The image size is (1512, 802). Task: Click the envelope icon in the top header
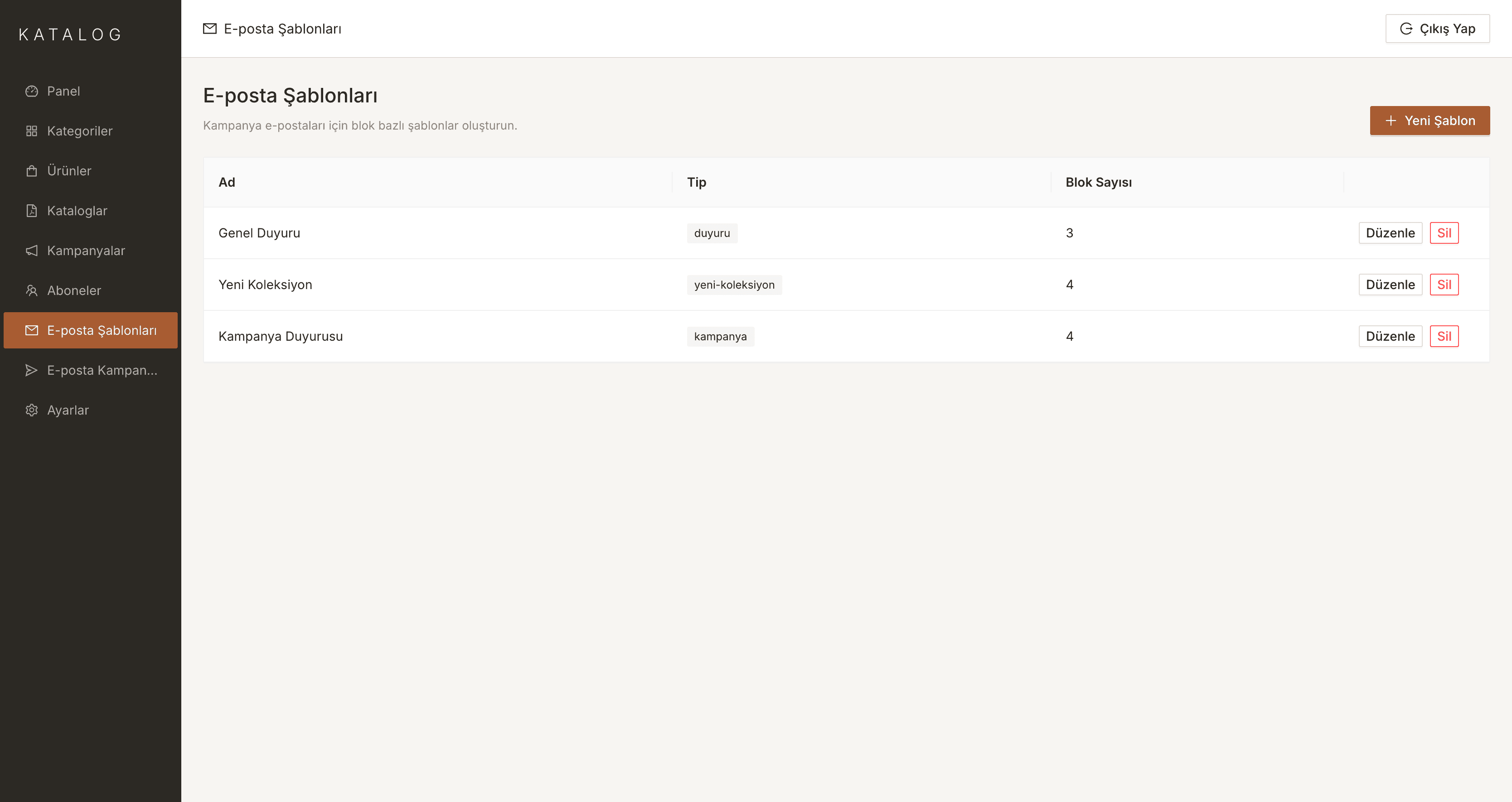209,29
